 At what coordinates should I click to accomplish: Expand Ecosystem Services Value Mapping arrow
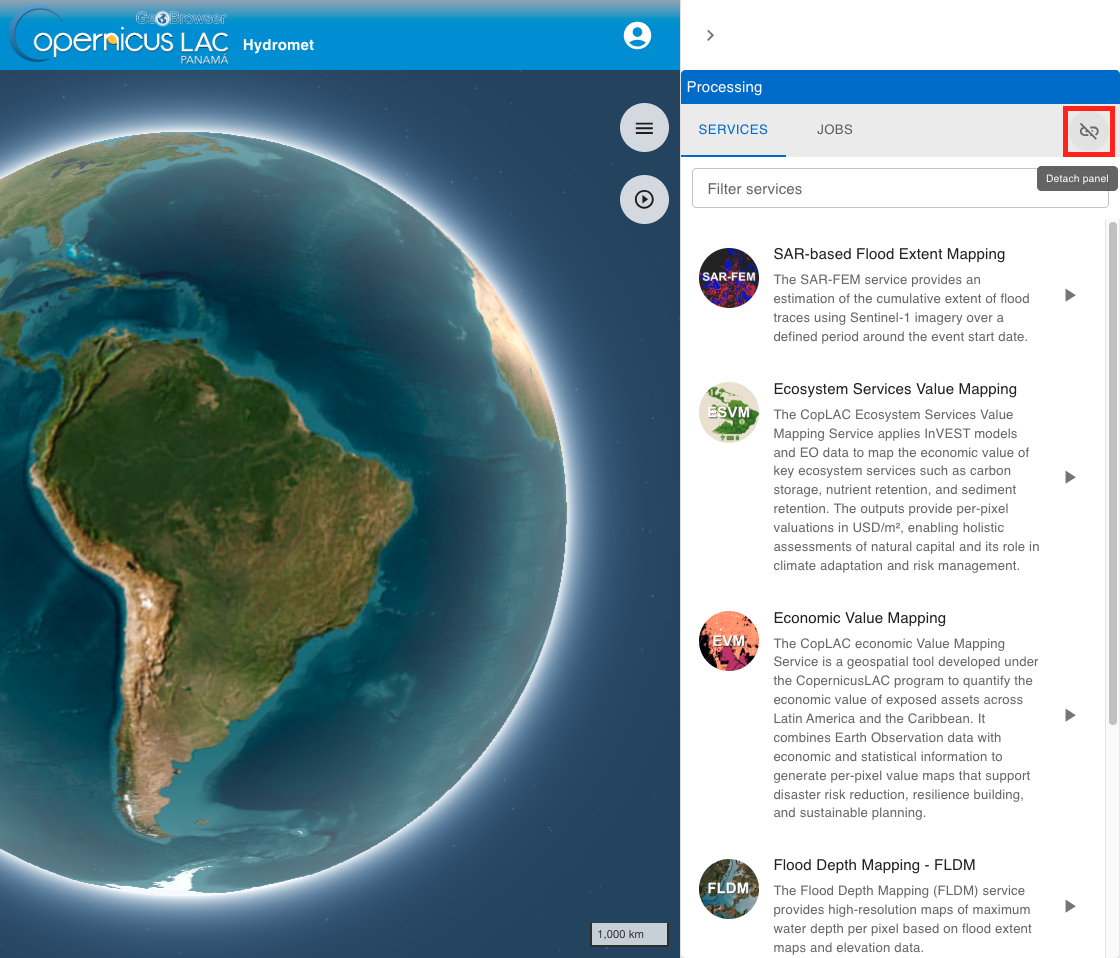[1070, 477]
